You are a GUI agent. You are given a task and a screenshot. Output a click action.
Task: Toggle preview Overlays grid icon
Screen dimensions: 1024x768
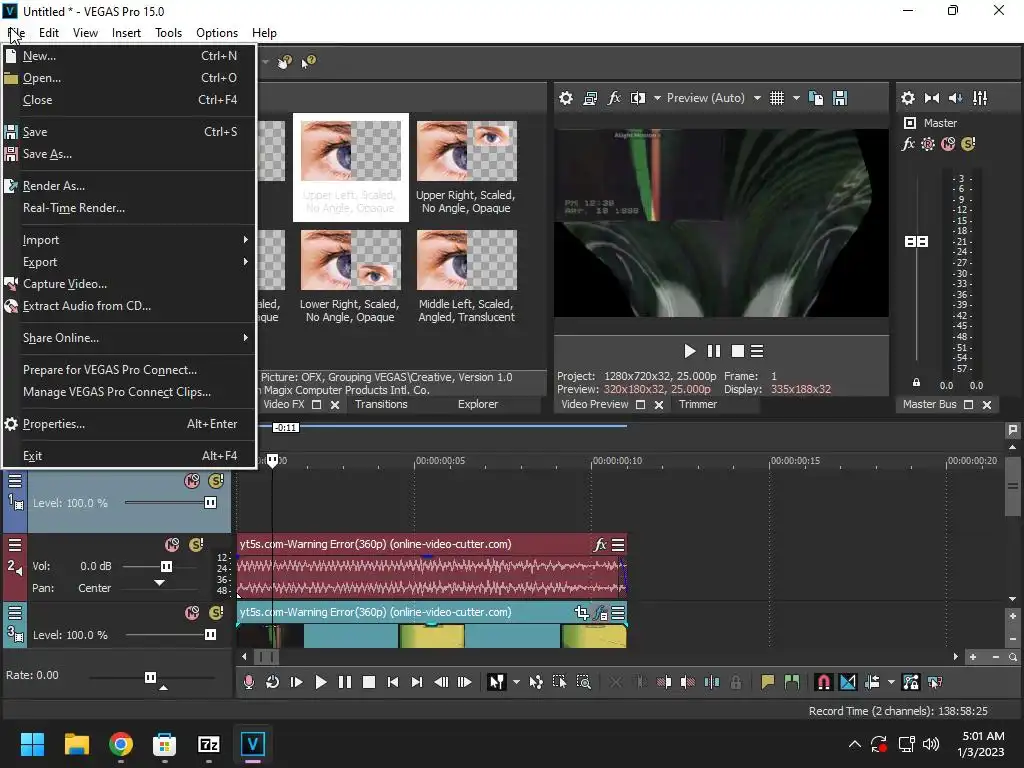point(776,98)
